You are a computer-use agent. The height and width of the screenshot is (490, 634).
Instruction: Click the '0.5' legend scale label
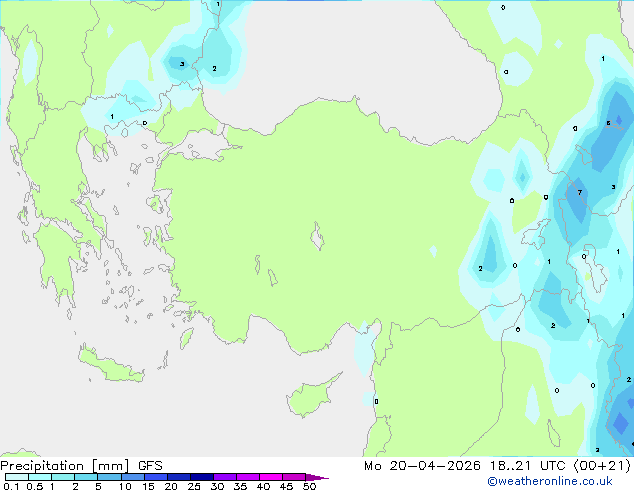pos(35,486)
